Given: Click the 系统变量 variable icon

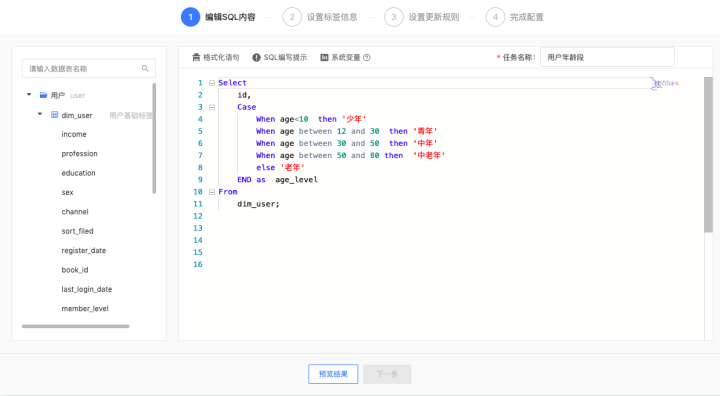Looking at the screenshot, I should [324, 57].
